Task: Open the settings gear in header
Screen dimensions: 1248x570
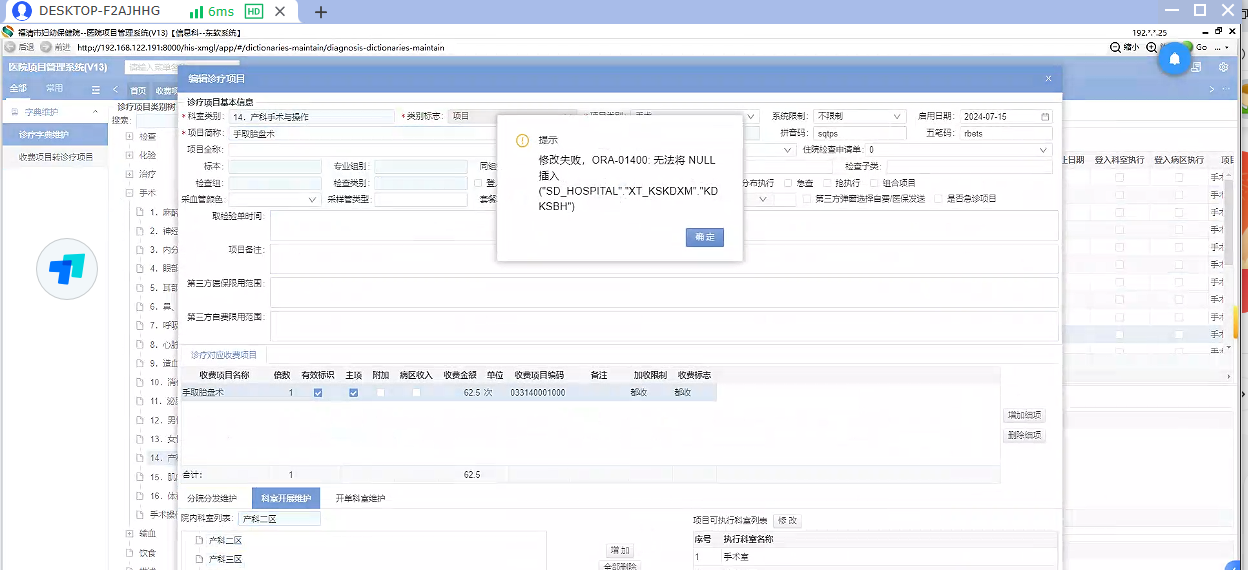Action: click(x=1223, y=67)
